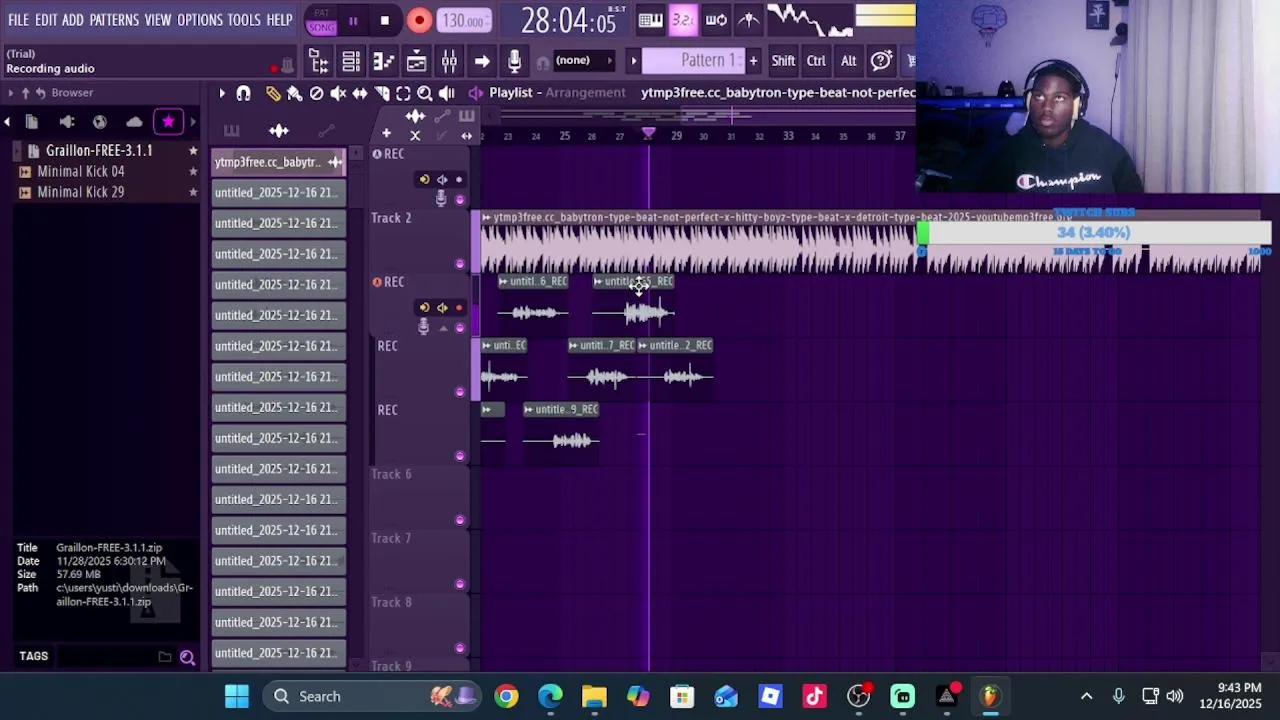The width and height of the screenshot is (1280, 720).
Task: Select the Paint brush tool
Action: 294,93
